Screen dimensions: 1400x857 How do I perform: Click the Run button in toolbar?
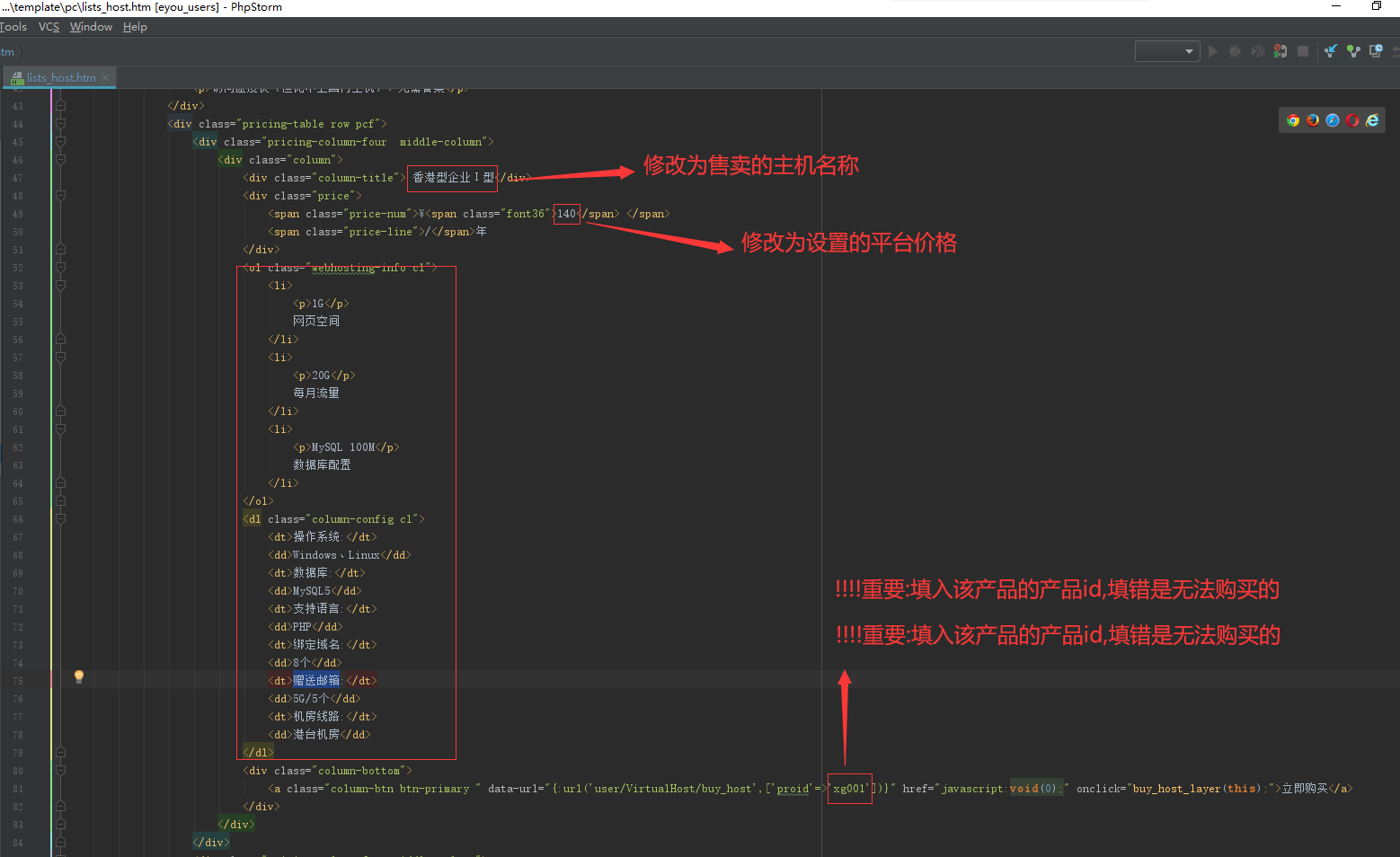coord(1213,51)
